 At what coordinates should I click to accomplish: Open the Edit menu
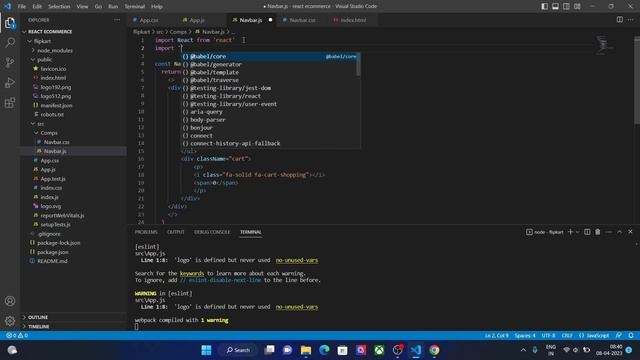(37, 6)
